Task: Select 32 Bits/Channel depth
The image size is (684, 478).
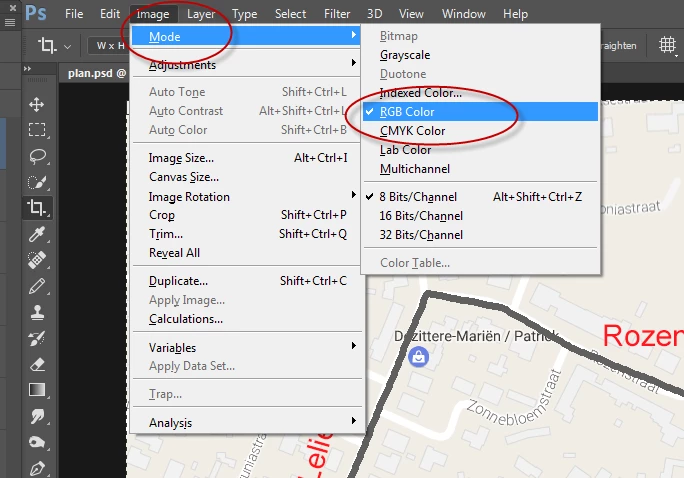Action: pyautogui.click(x=480, y=235)
